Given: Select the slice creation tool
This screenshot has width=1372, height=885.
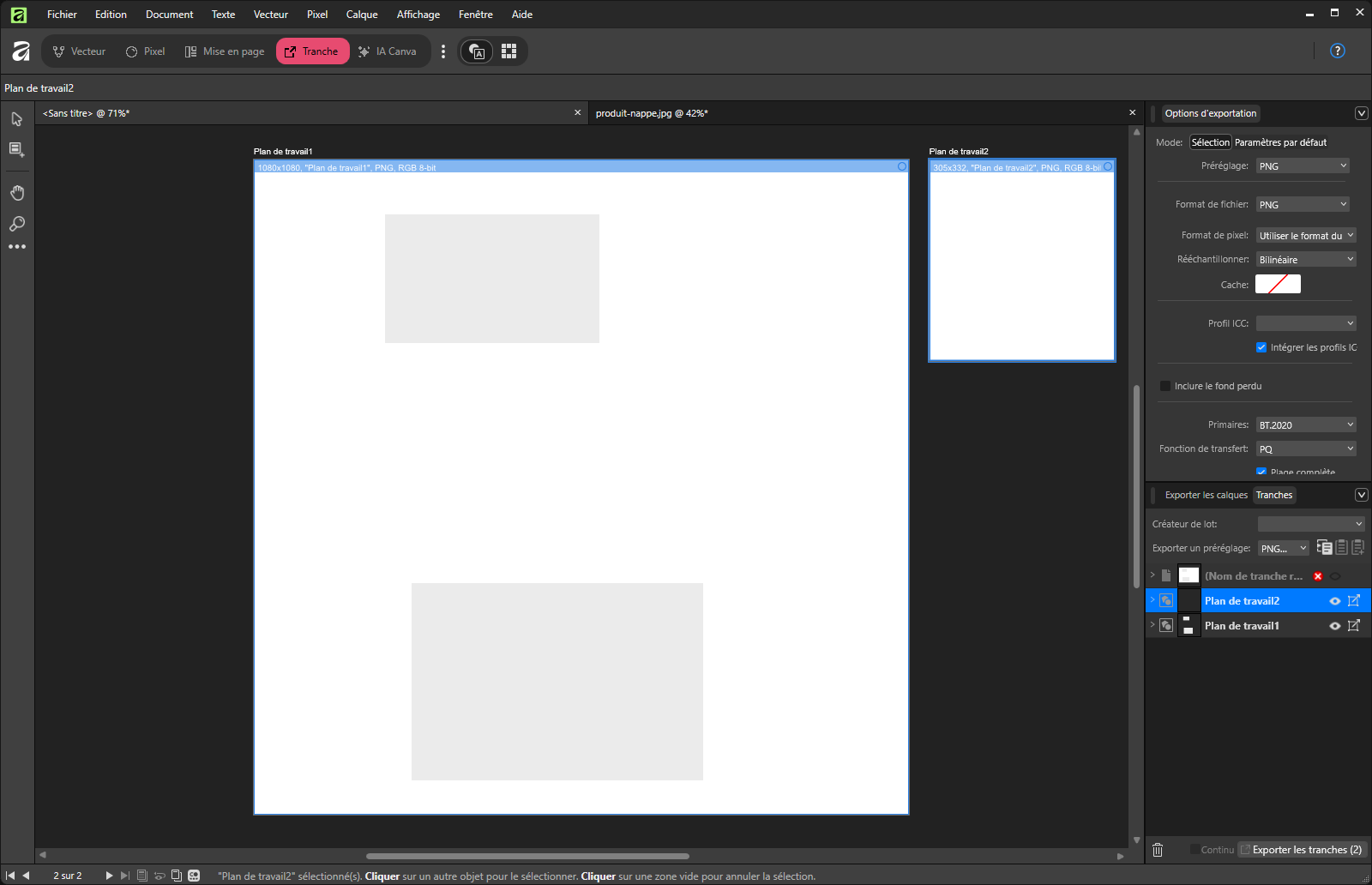Looking at the screenshot, I should pyautogui.click(x=16, y=150).
